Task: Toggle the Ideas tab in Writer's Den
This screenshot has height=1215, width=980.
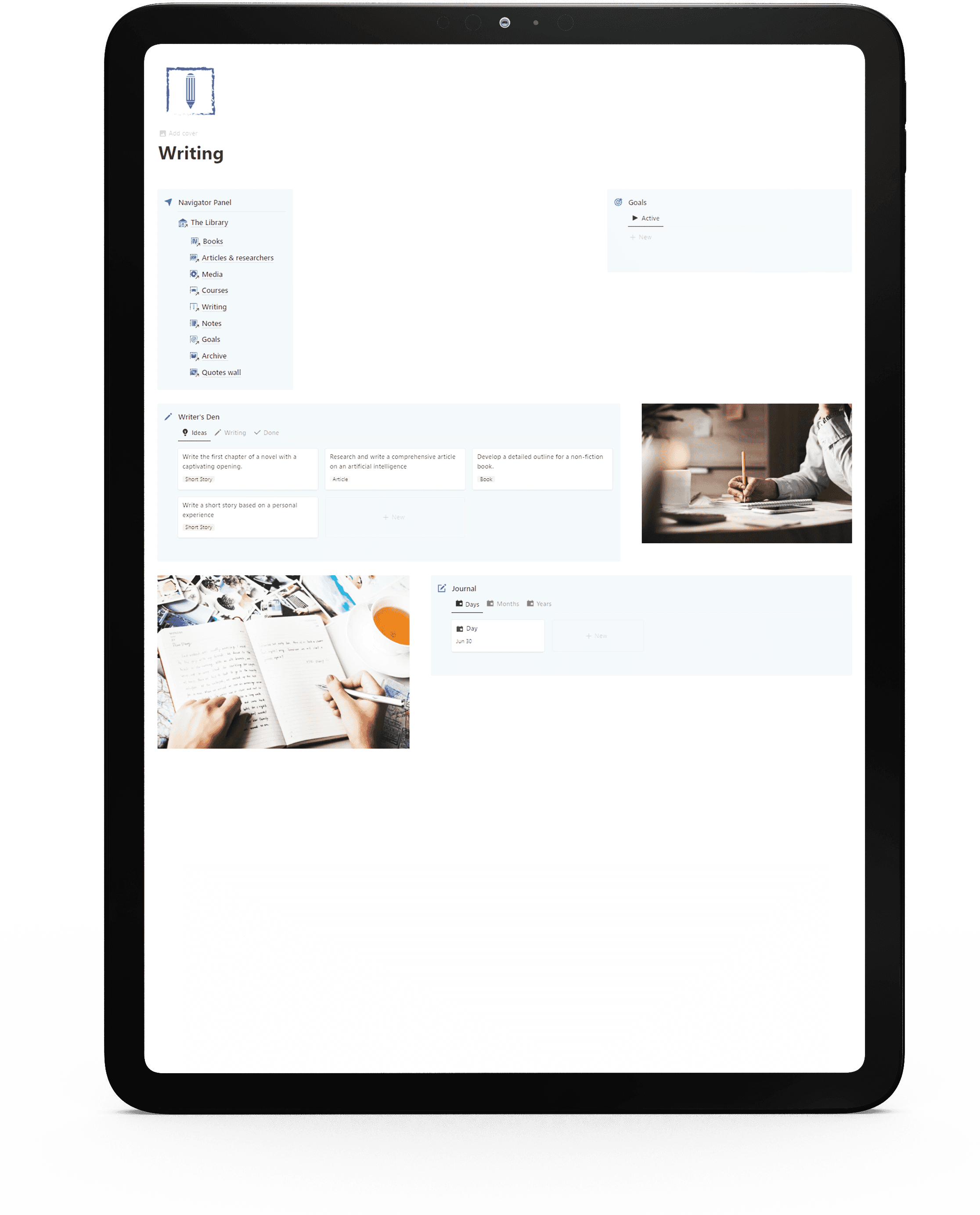Action: click(194, 431)
